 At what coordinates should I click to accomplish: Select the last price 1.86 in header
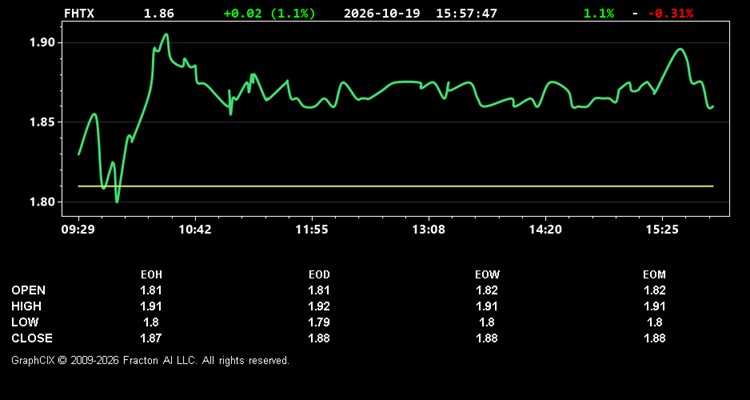point(159,13)
